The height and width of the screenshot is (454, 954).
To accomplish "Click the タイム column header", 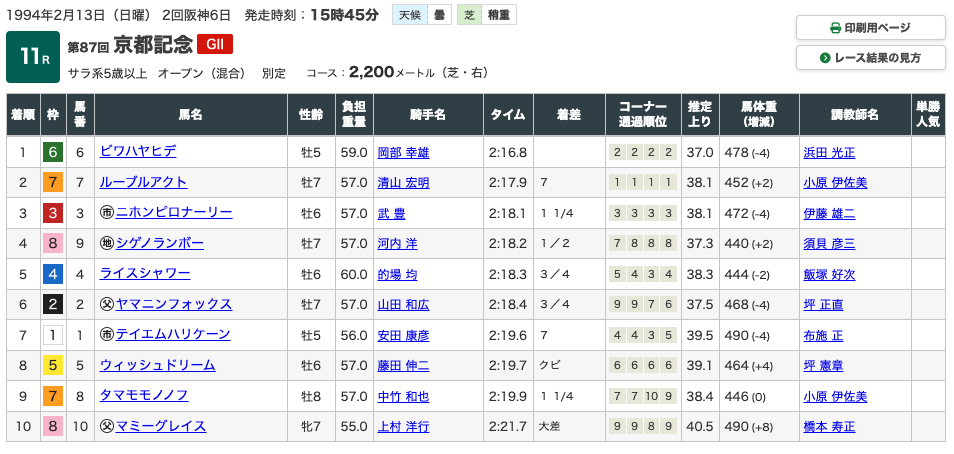I will click(508, 114).
